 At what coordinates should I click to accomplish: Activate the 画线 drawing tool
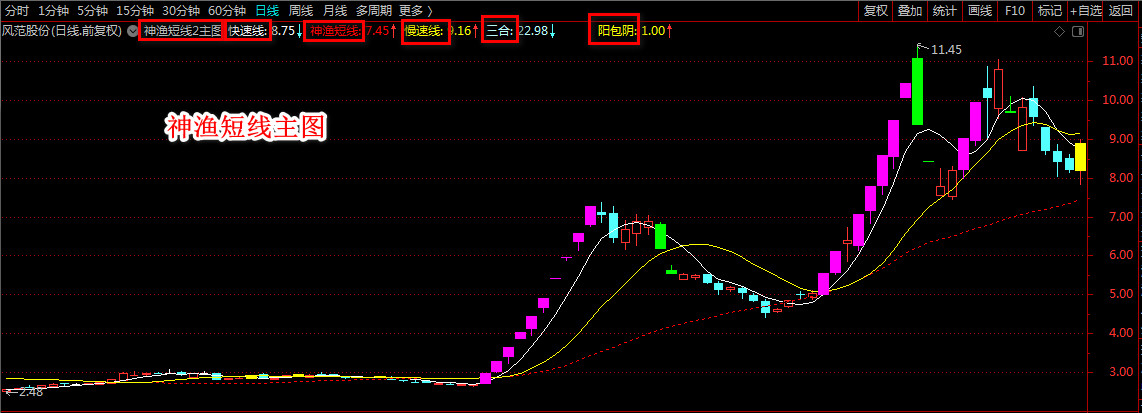pos(979,10)
